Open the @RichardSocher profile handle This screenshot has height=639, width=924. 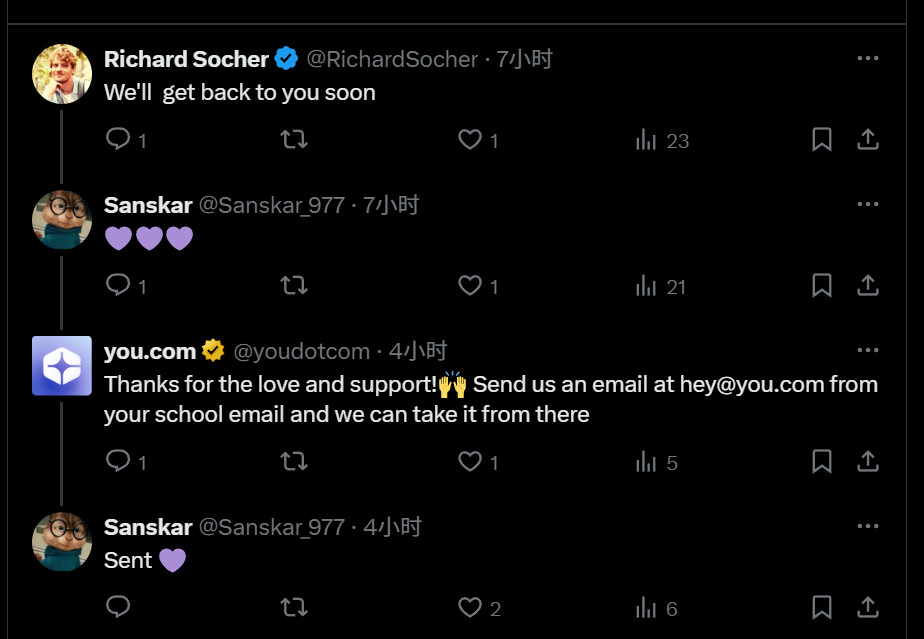pyautogui.click(x=392, y=59)
